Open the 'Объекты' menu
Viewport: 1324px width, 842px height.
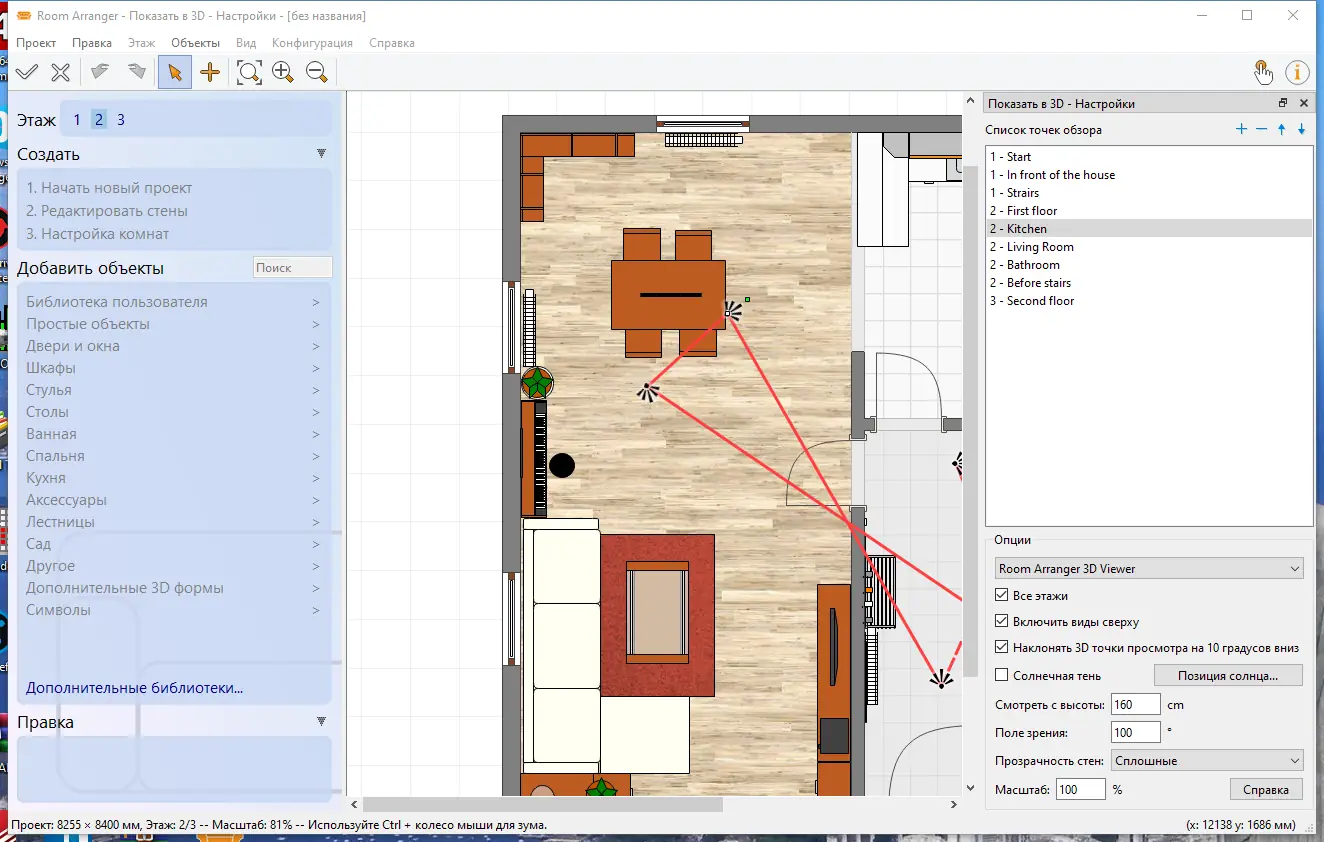[195, 43]
